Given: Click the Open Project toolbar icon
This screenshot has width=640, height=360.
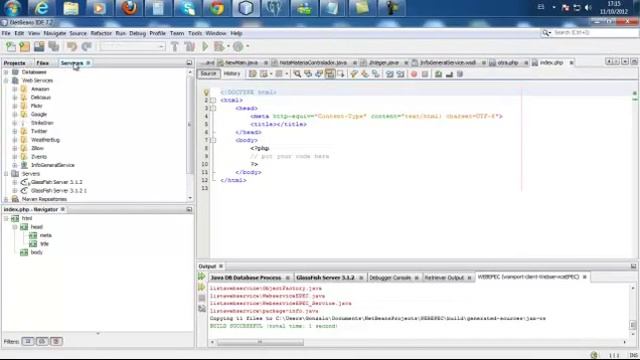Looking at the screenshot, I should [x=39, y=47].
